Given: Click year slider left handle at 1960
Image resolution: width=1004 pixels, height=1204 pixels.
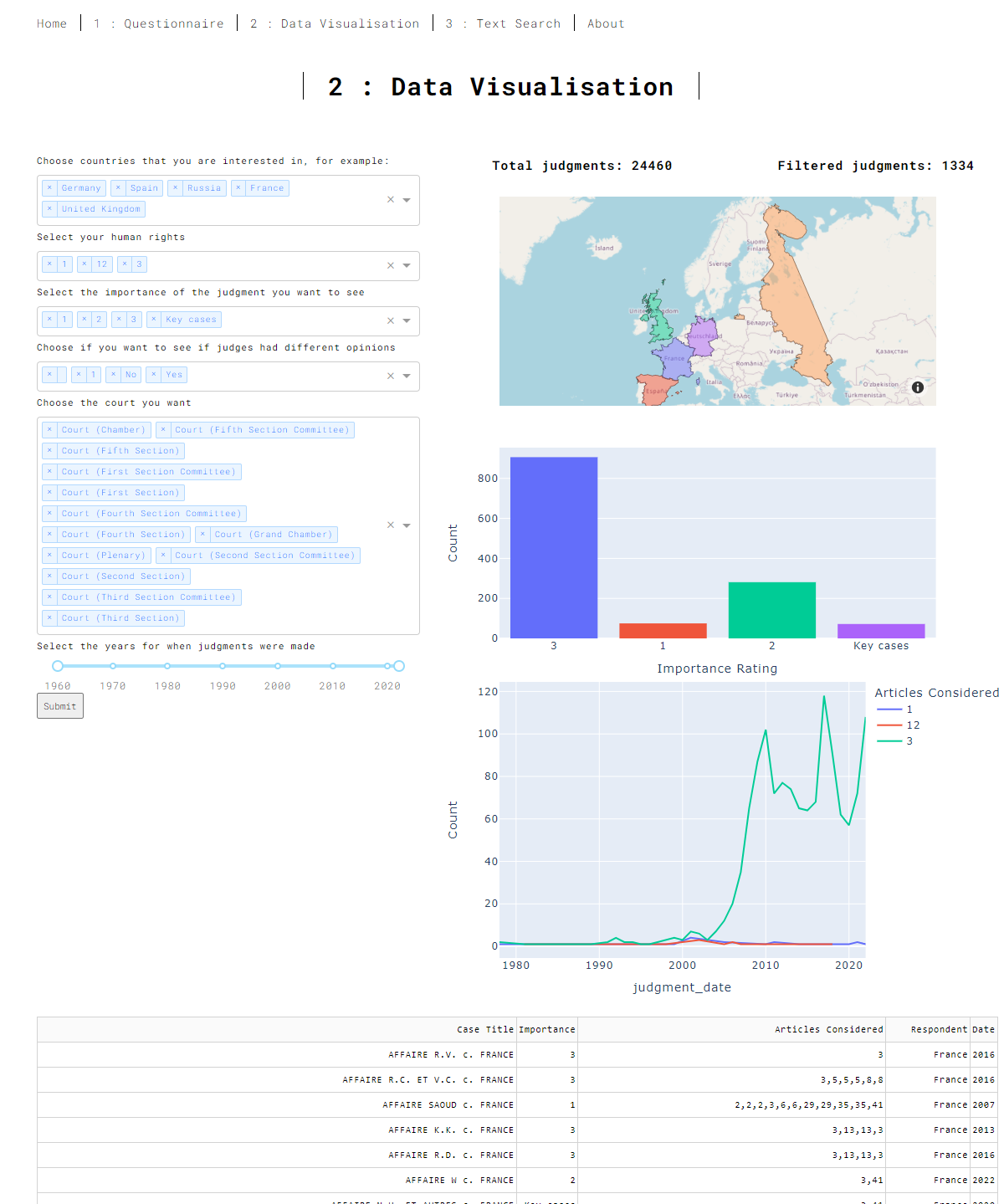Looking at the screenshot, I should [x=58, y=666].
